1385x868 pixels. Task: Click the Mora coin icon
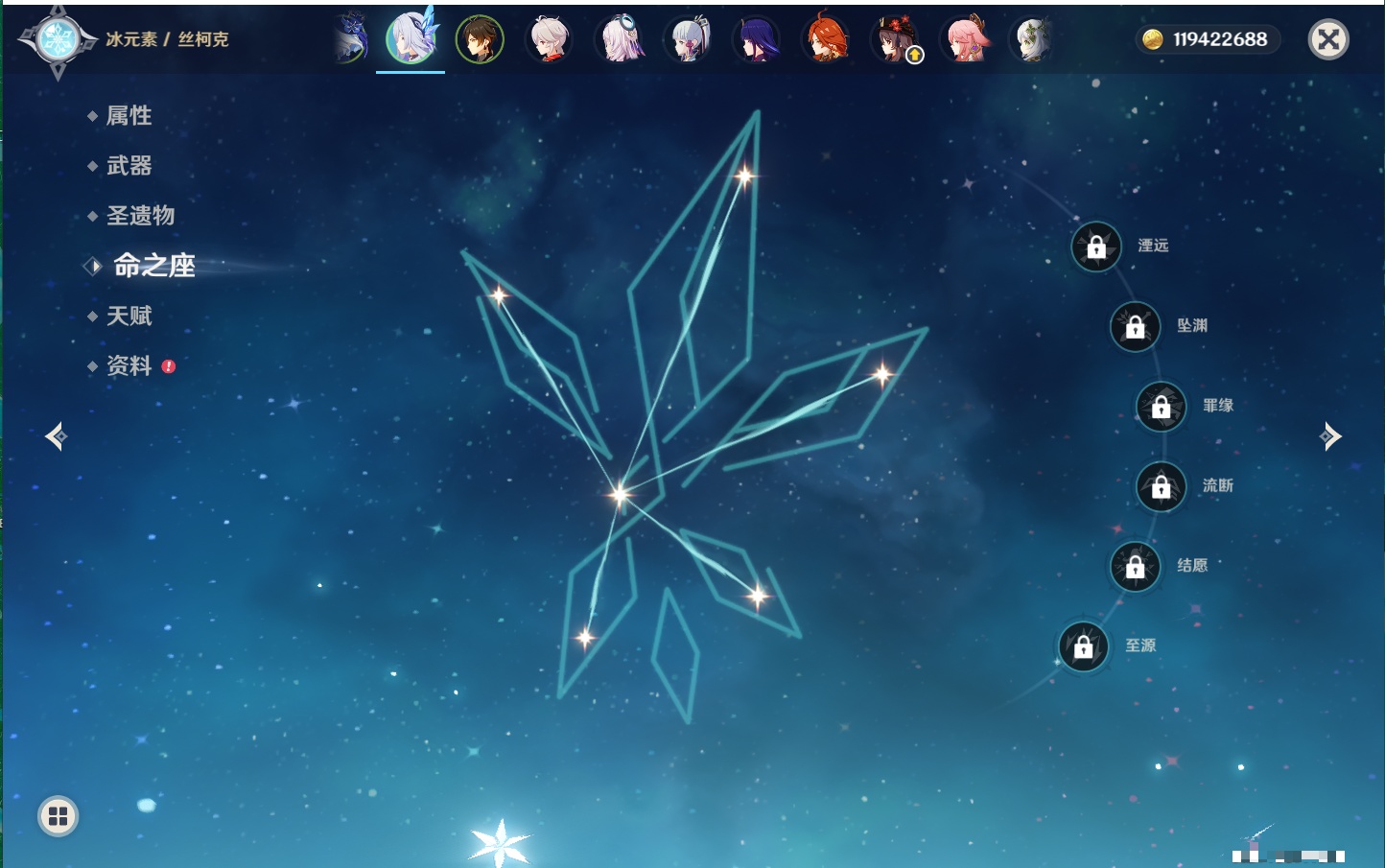[x=1153, y=39]
